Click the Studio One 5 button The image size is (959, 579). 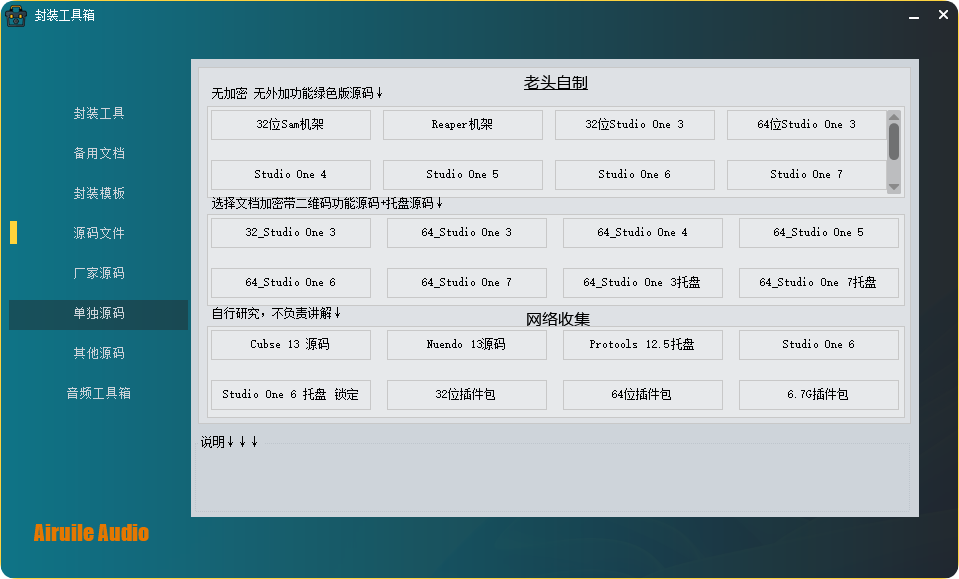[x=462, y=175]
